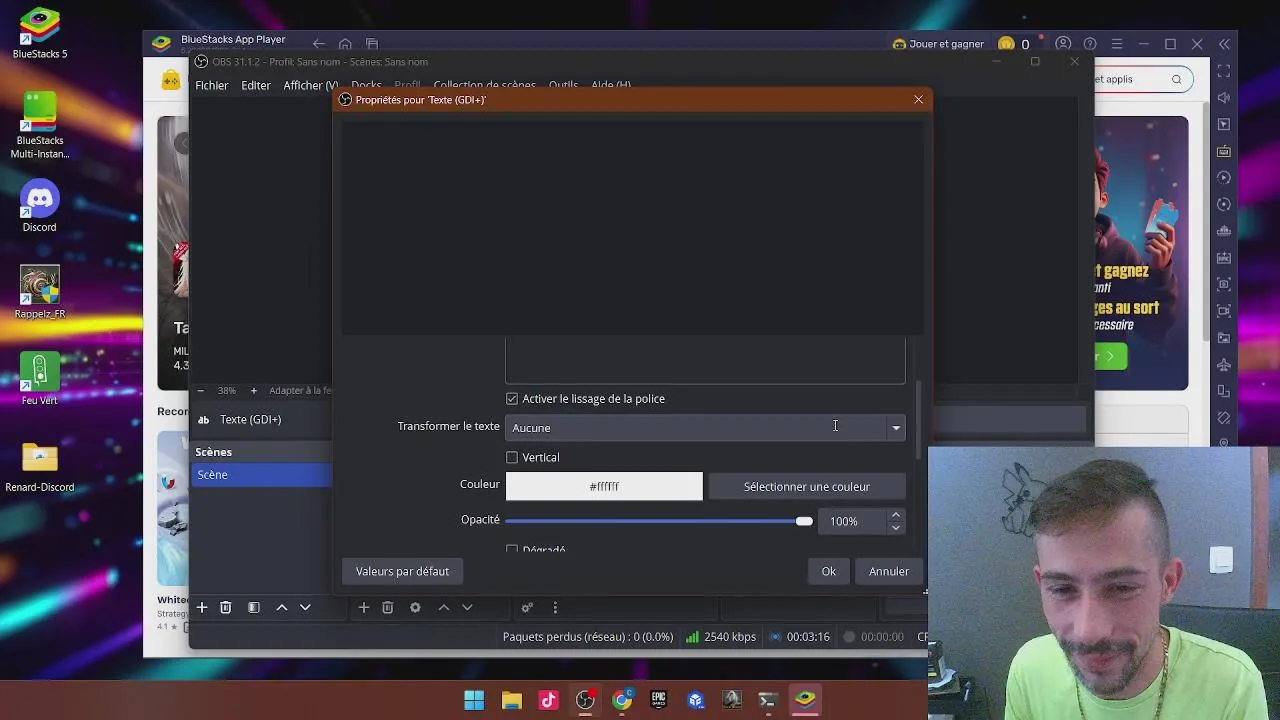Zoom out the OBS preview with minus
This screenshot has height=720, width=1280.
(200, 391)
